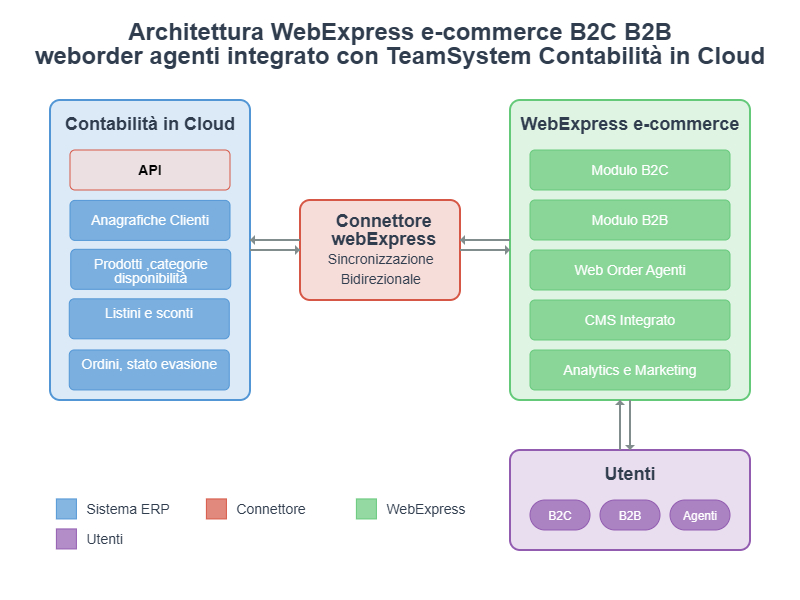Select the Anagrafiche Clienti block
The image size is (800, 600).
pos(150,220)
